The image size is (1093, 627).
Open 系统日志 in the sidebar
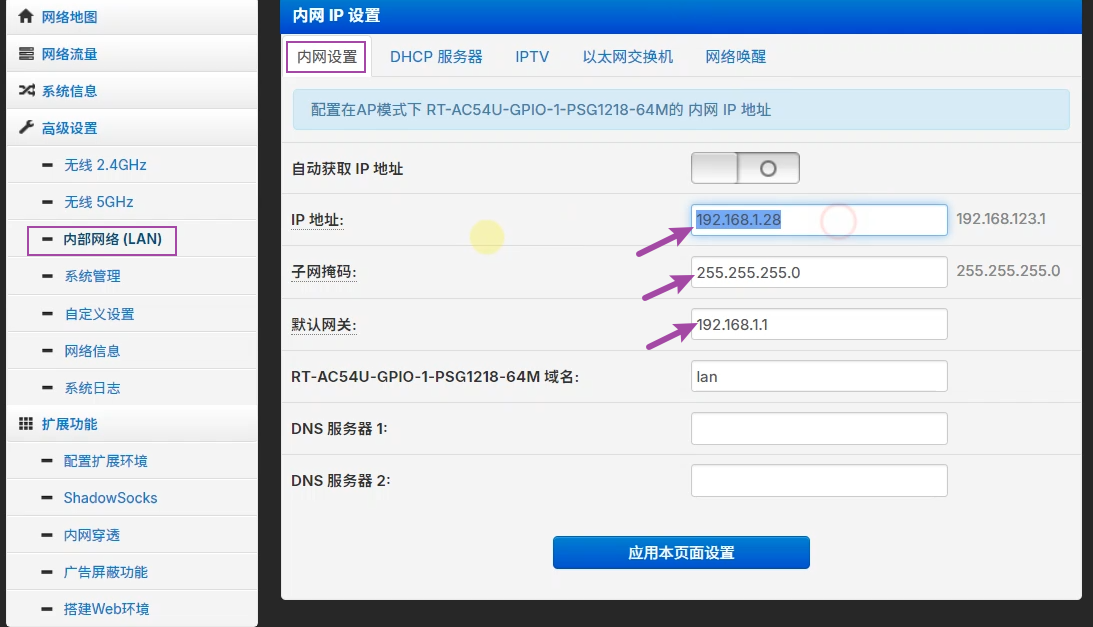(92, 388)
